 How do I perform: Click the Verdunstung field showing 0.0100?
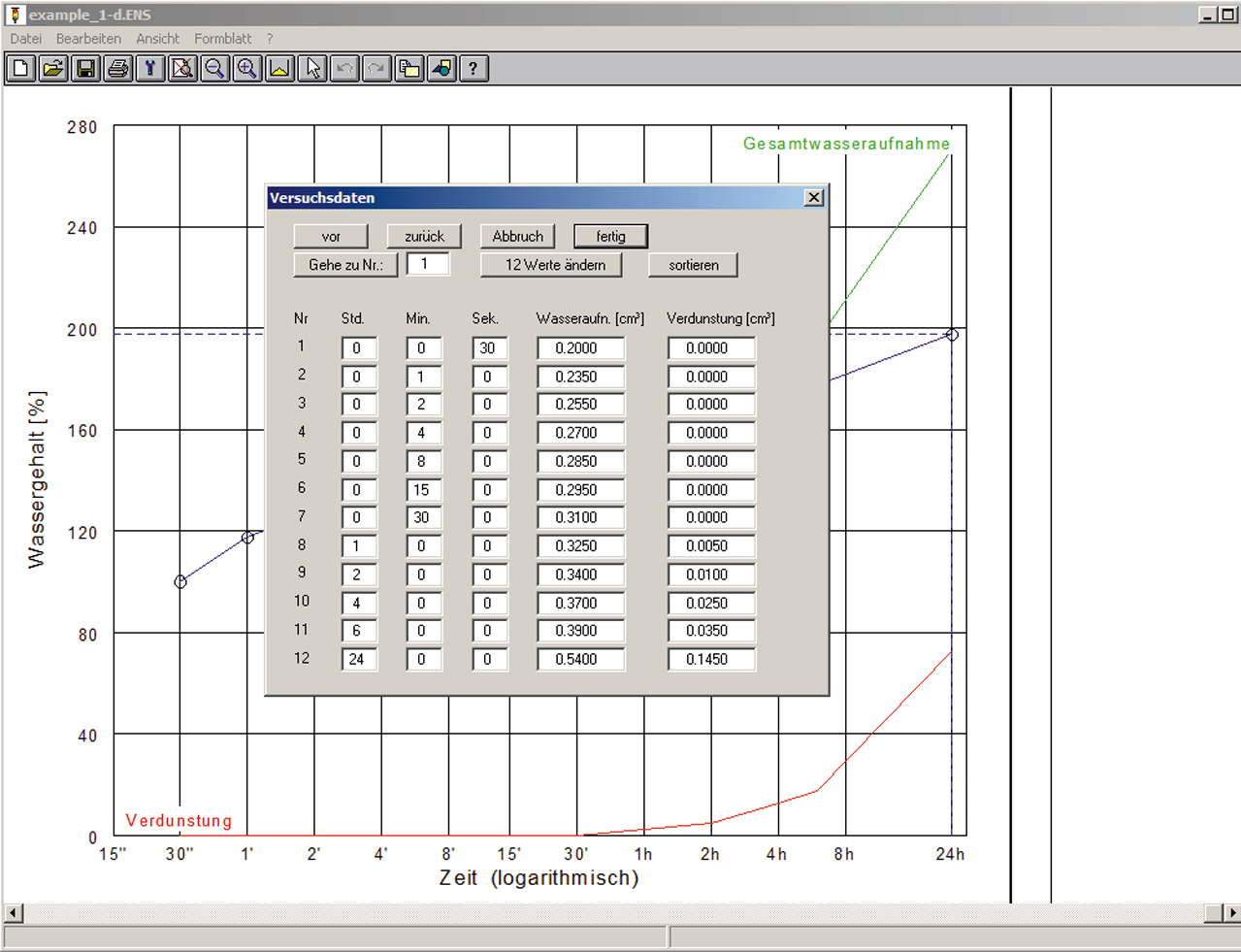point(711,574)
